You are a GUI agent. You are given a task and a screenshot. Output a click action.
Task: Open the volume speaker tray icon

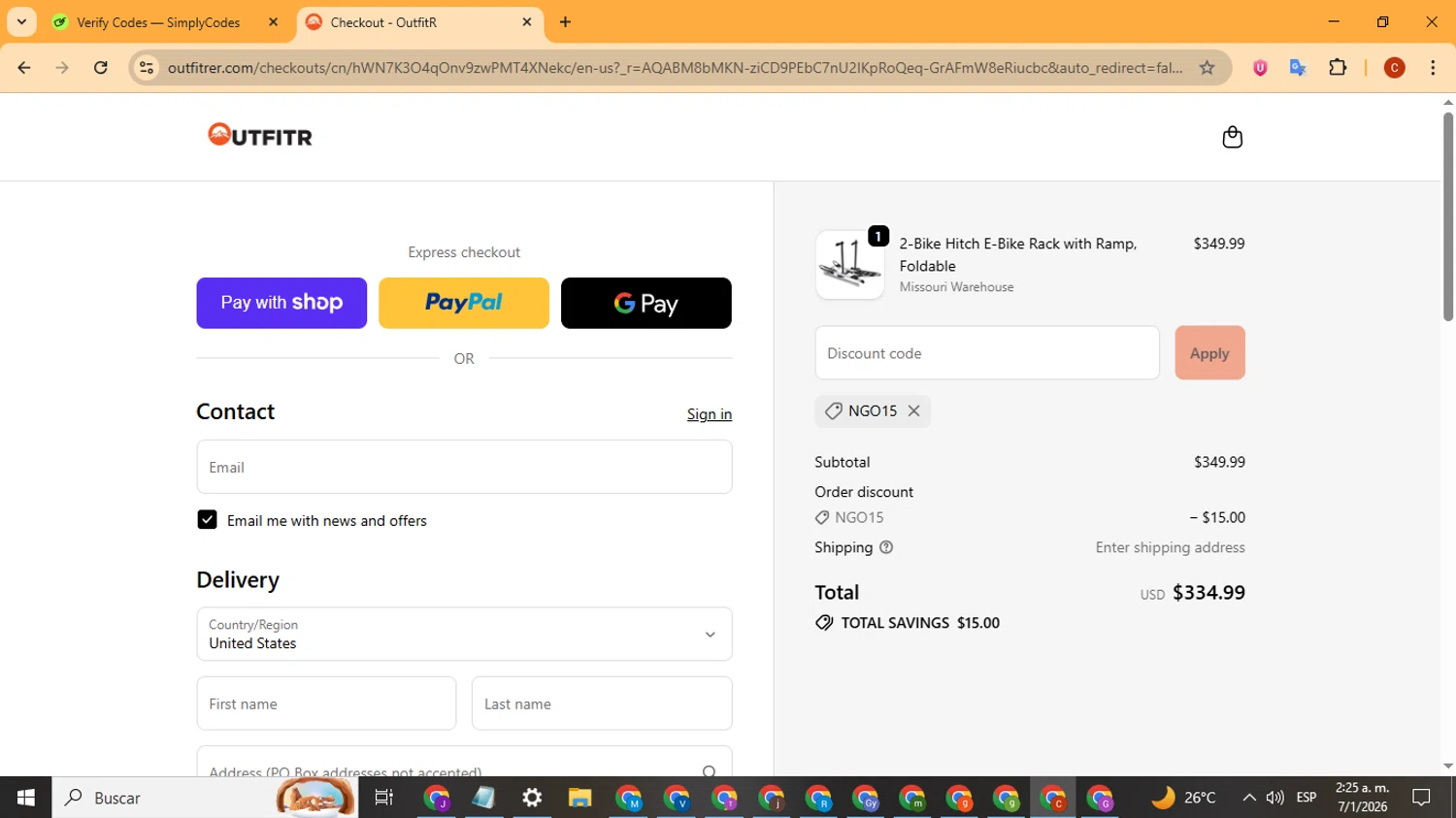coord(1275,798)
